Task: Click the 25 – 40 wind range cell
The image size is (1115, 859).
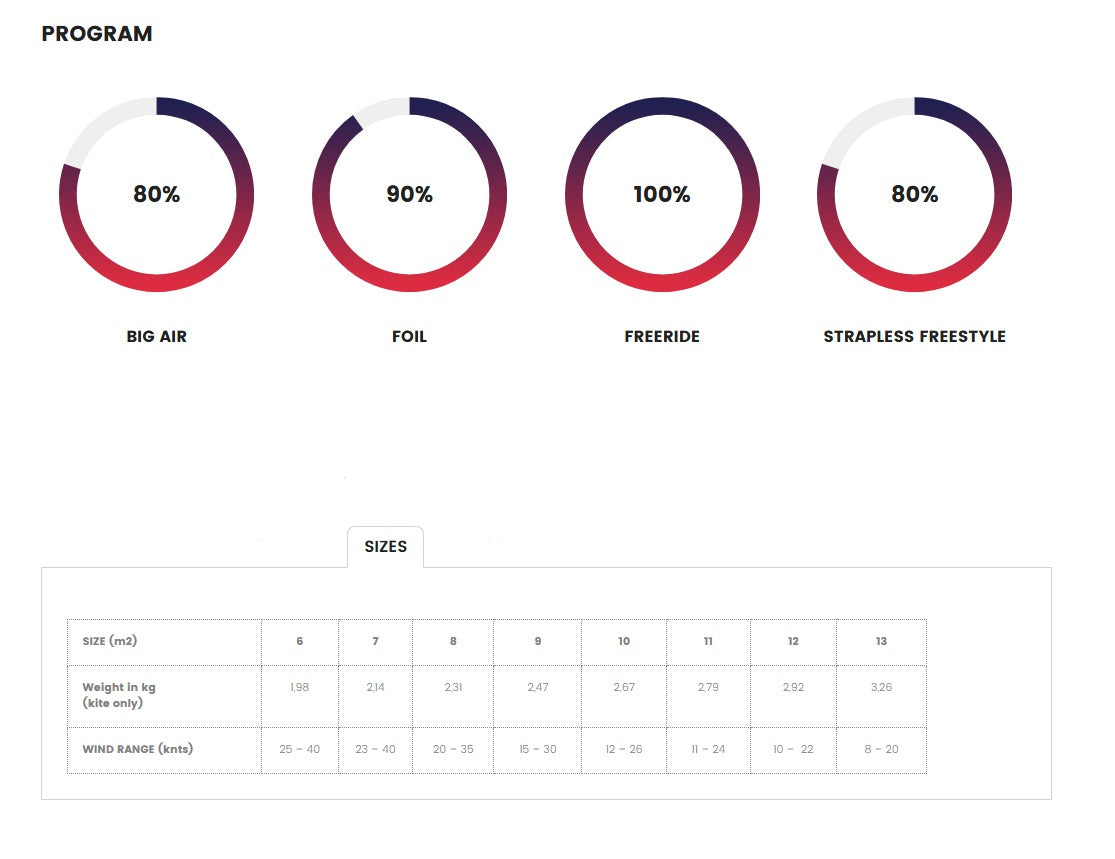Action: click(x=300, y=749)
